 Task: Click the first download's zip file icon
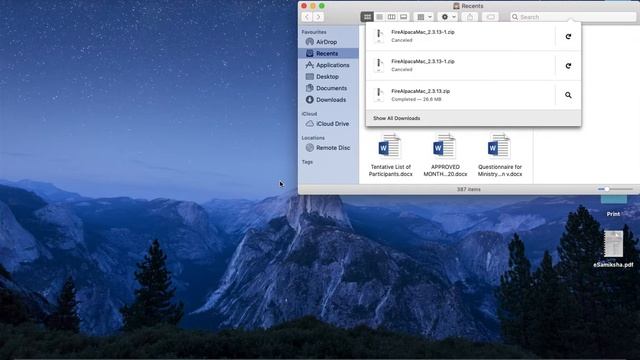pyautogui.click(x=379, y=36)
